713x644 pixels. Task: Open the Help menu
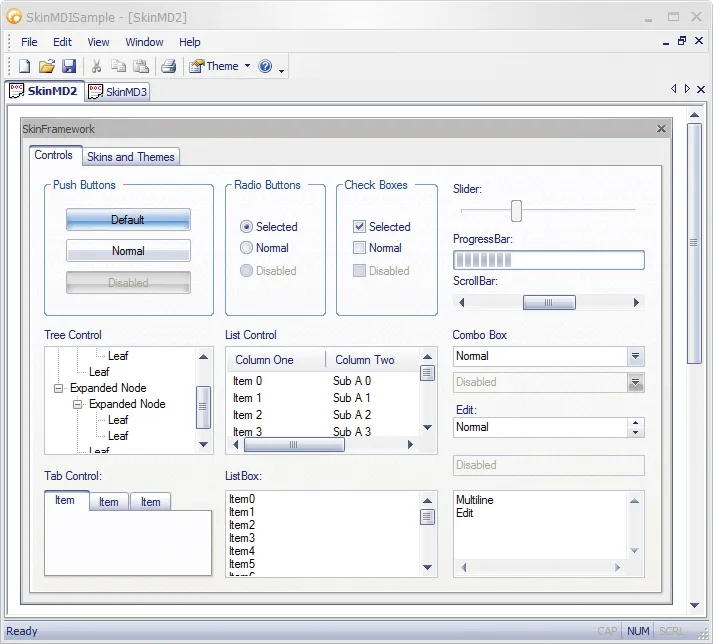pos(190,42)
